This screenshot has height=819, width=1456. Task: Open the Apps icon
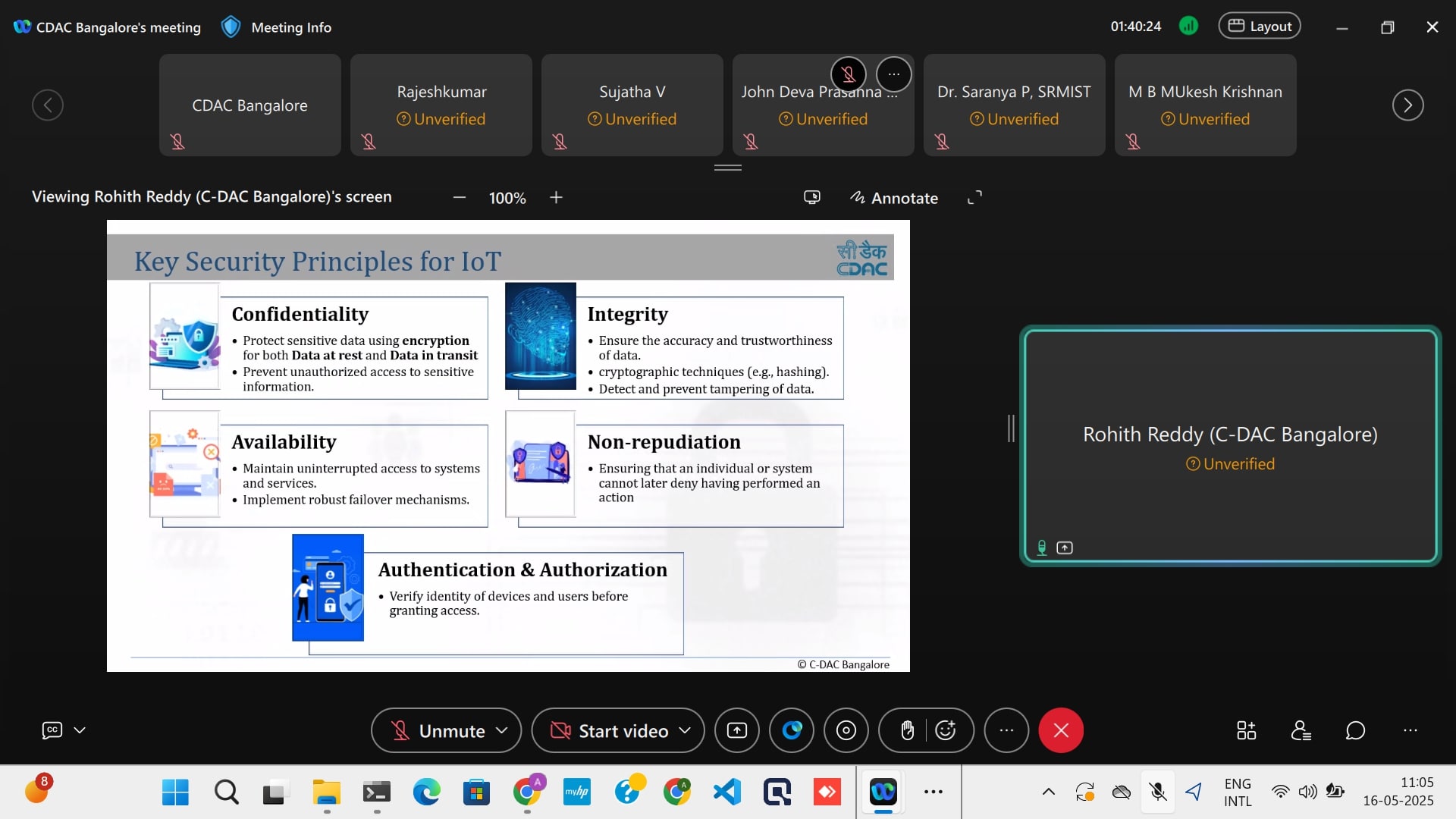tap(1246, 730)
